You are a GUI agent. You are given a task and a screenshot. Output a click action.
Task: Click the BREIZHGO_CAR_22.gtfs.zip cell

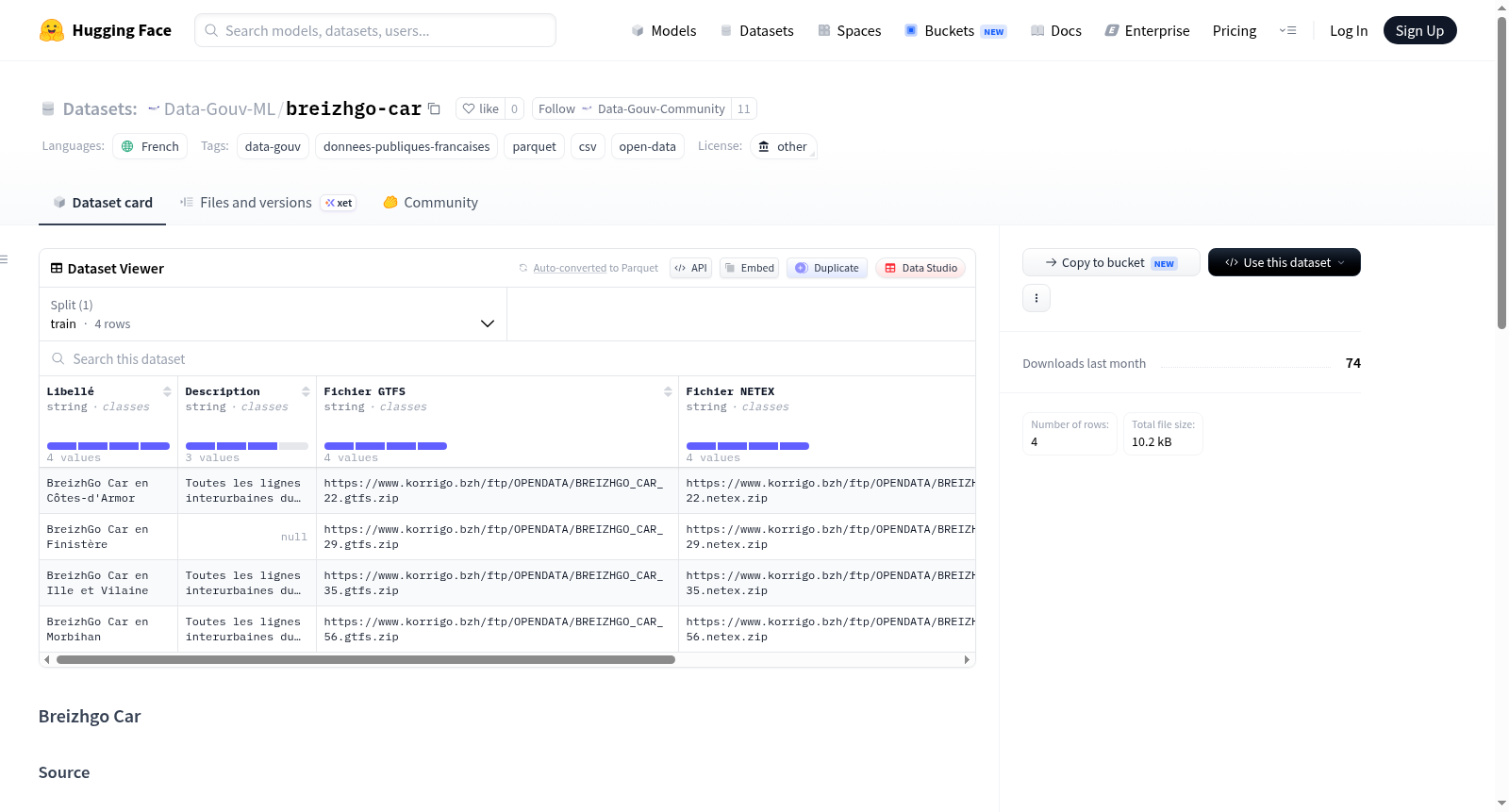[497, 490]
